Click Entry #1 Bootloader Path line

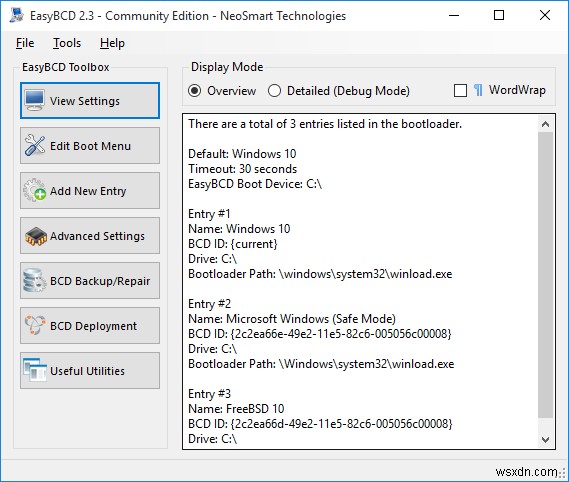coord(320,274)
